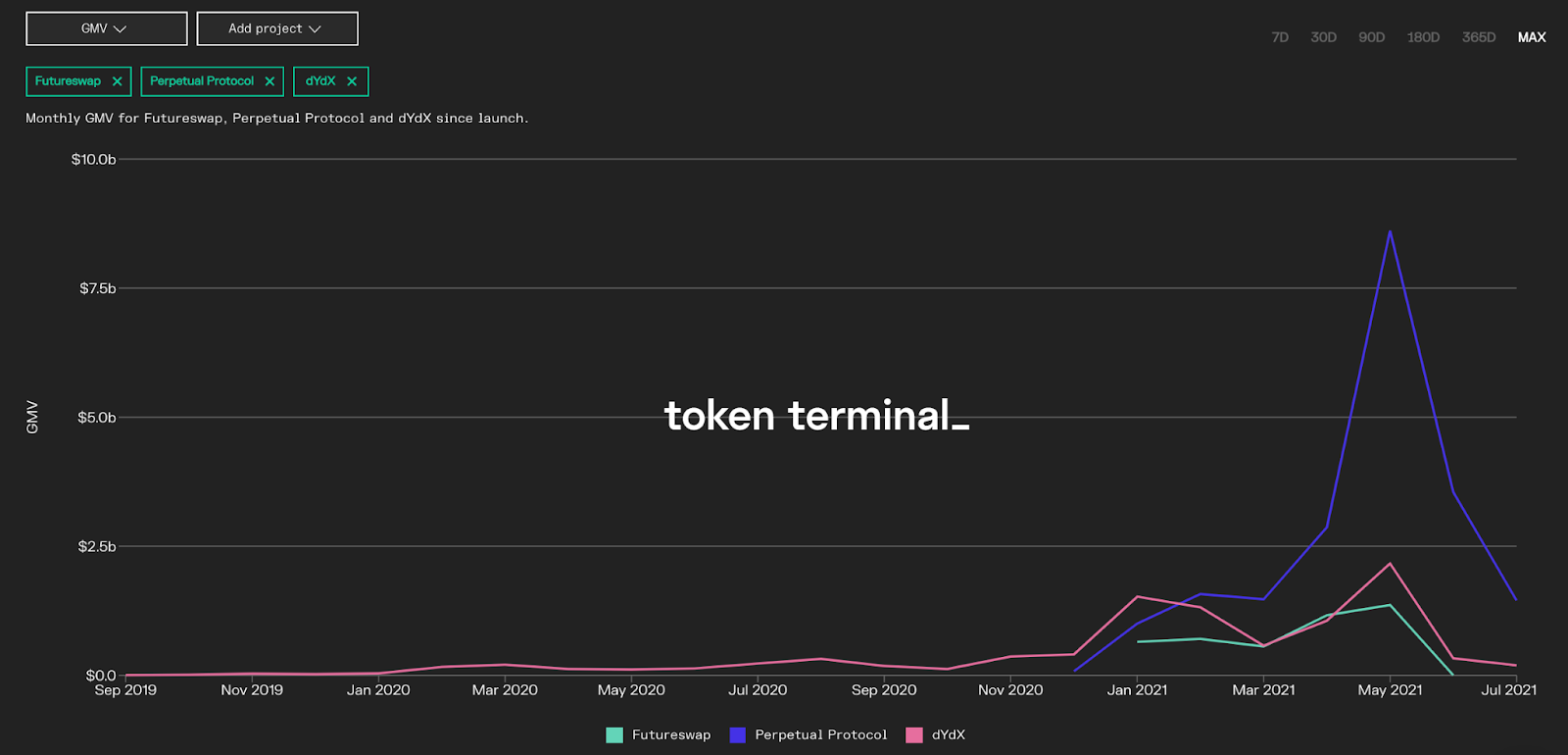
Task: Switch to the 365D time range
Action: (1479, 37)
